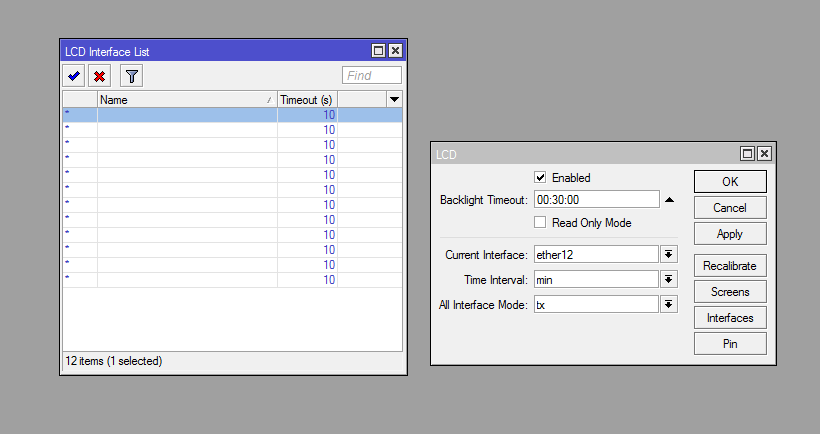Open the Time Interval dropdown
Screen dimensions: 820x434
669,280
